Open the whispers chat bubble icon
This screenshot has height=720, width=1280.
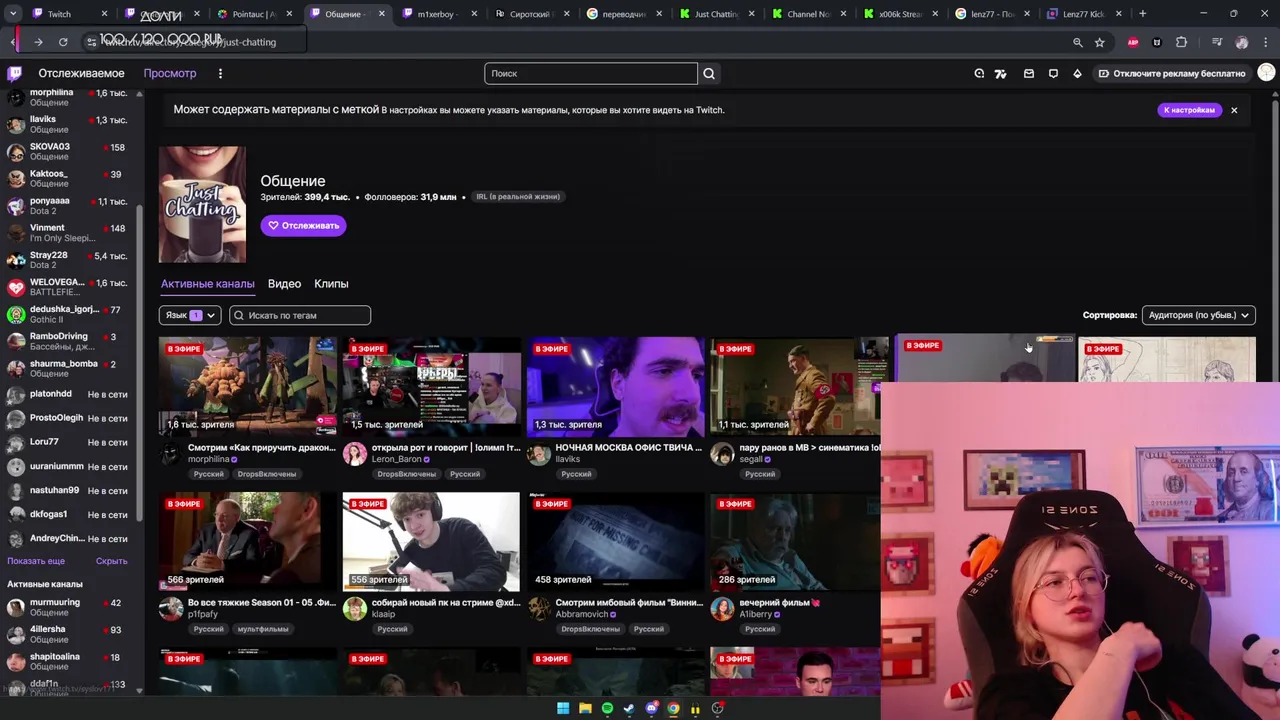click(1053, 73)
